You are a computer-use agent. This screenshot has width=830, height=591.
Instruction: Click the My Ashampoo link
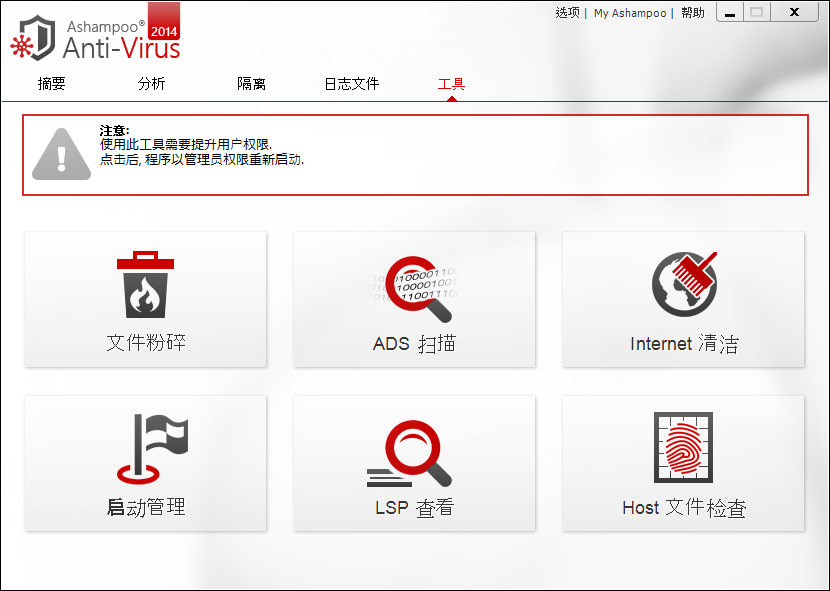(x=629, y=13)
